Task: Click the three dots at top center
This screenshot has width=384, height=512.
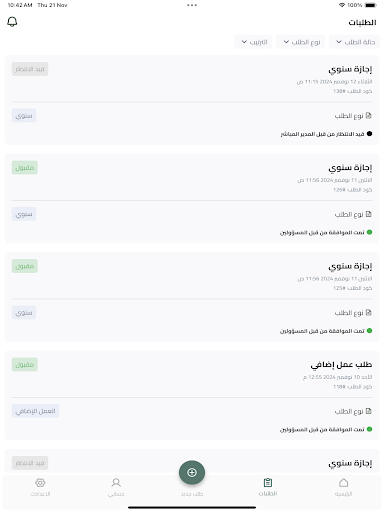Action: coord(192,5)
